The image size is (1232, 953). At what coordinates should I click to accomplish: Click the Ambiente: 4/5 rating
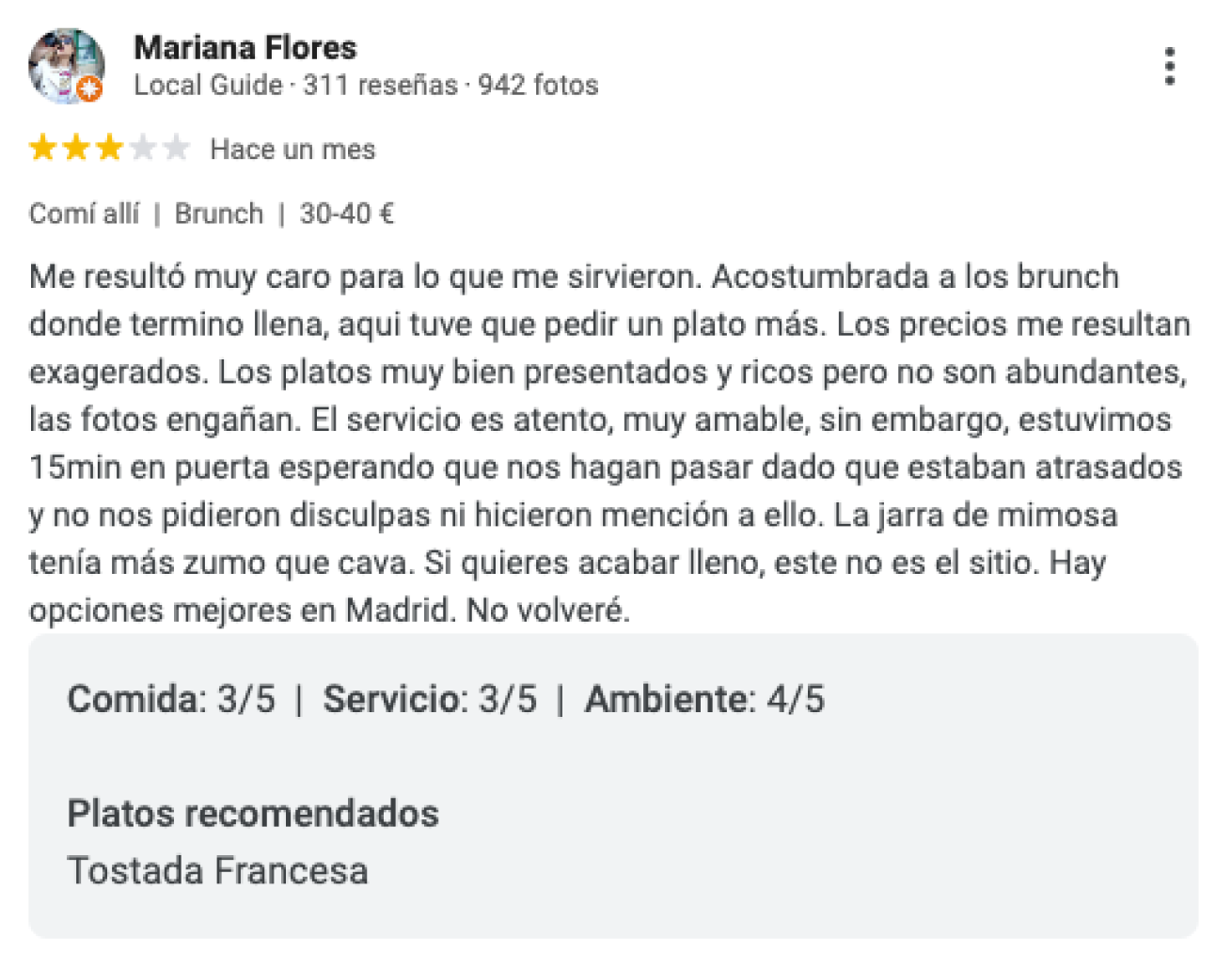(x=704, y=699)
